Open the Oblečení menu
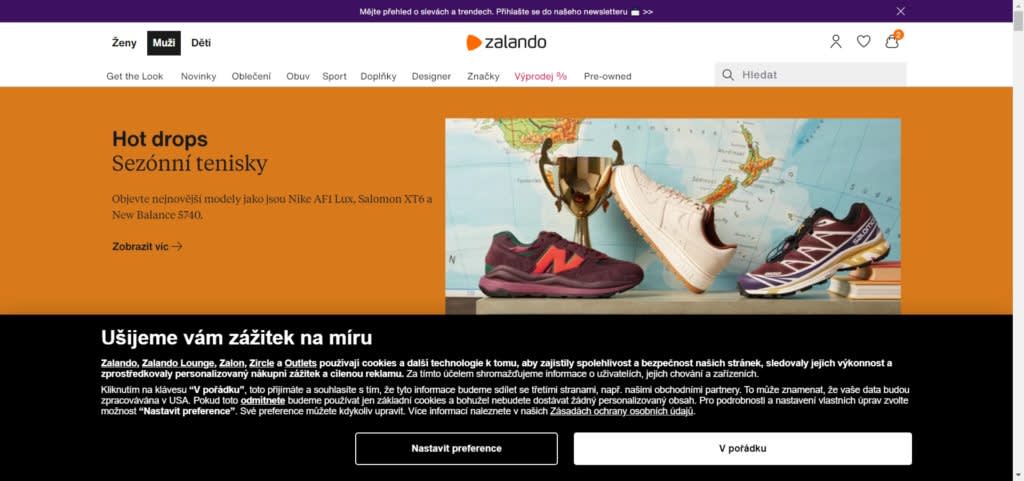 [x=251, y=76]
